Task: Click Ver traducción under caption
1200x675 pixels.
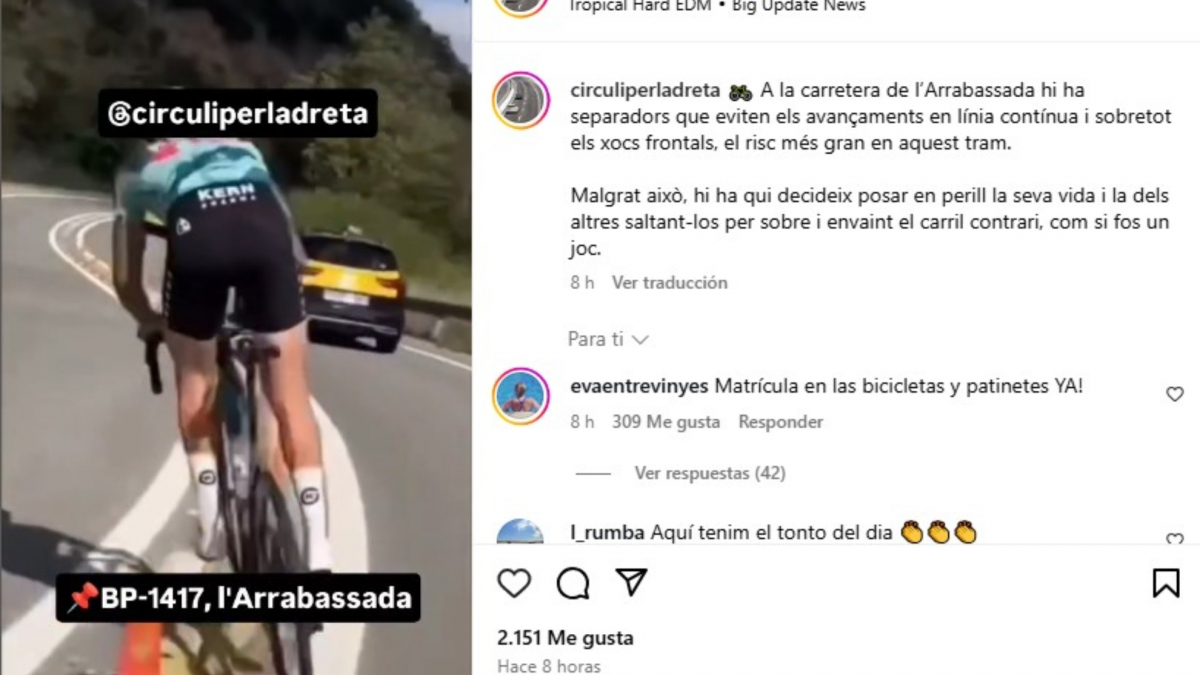Action: click(x=670, y=283)
